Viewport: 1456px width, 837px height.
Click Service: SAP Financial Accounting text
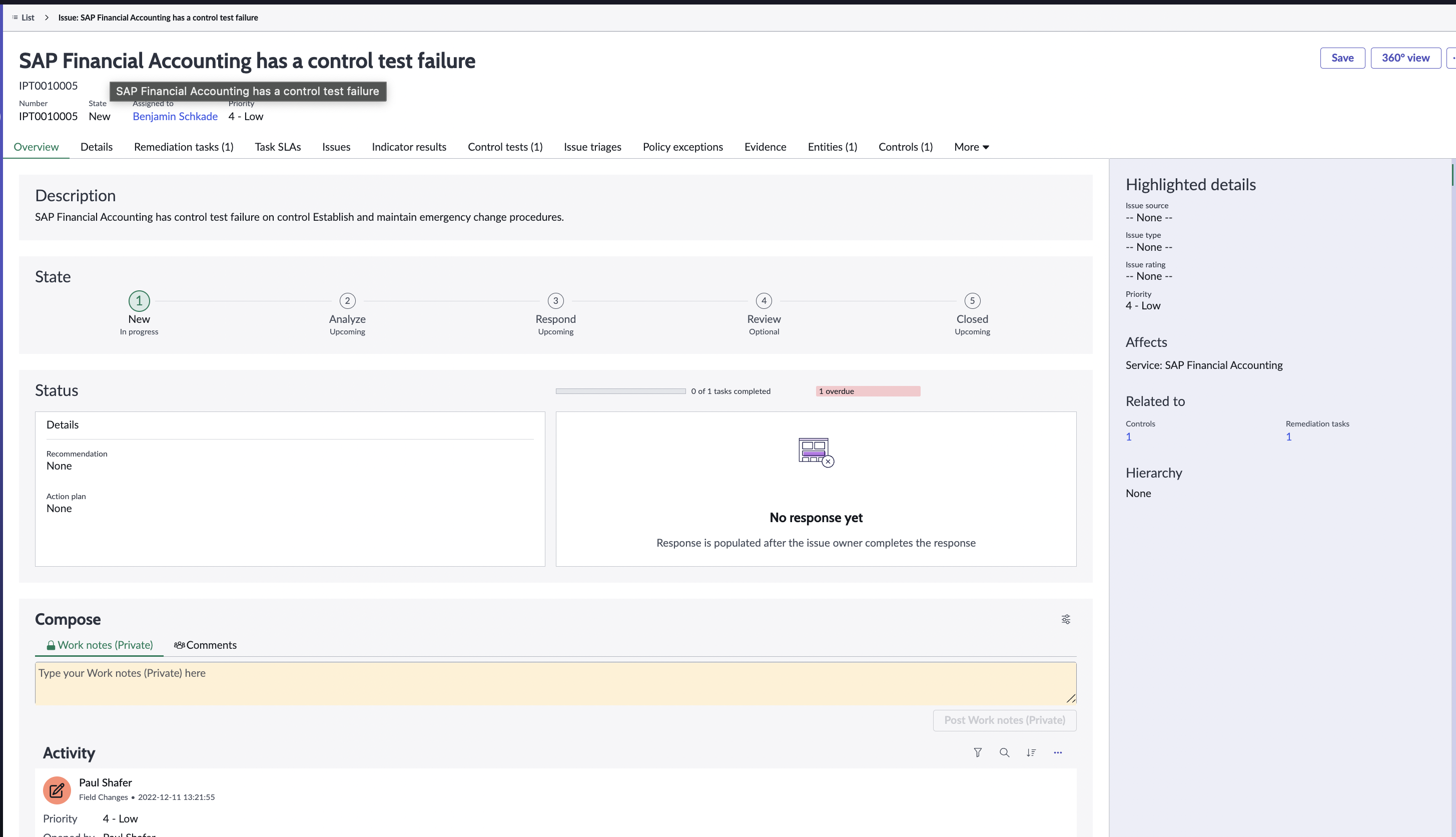pos(1204,365)
